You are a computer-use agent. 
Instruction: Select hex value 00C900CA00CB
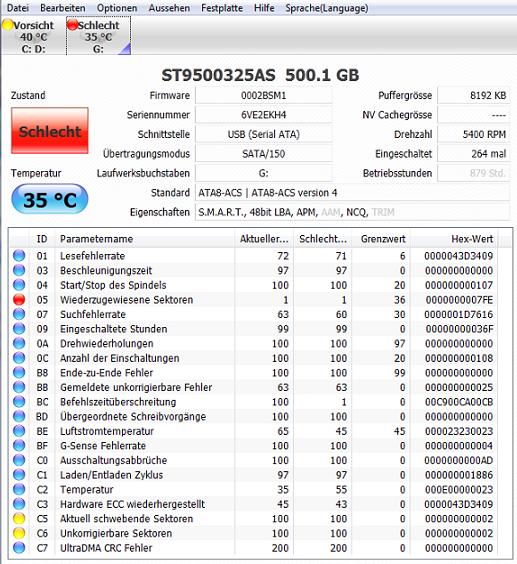[x=459, y=402]
